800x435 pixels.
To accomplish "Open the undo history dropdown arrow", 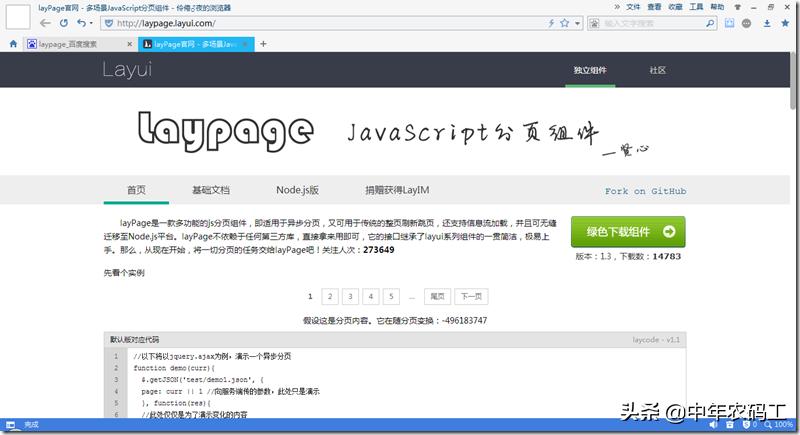I will 91,23.
